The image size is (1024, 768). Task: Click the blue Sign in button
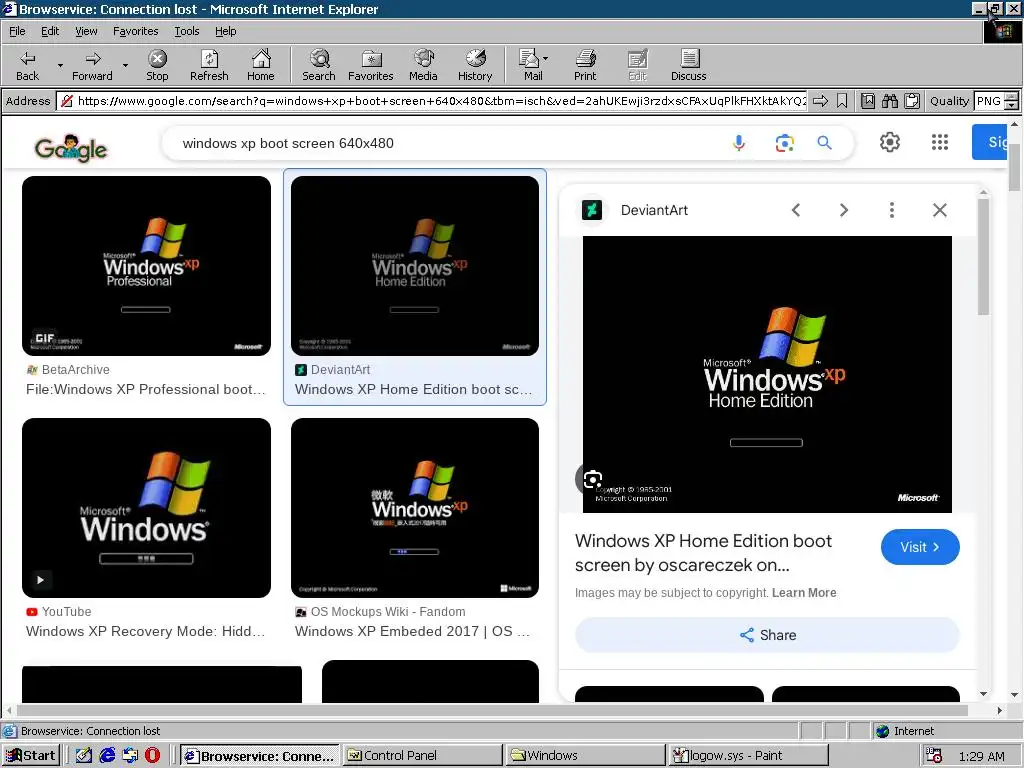(989, 142)
